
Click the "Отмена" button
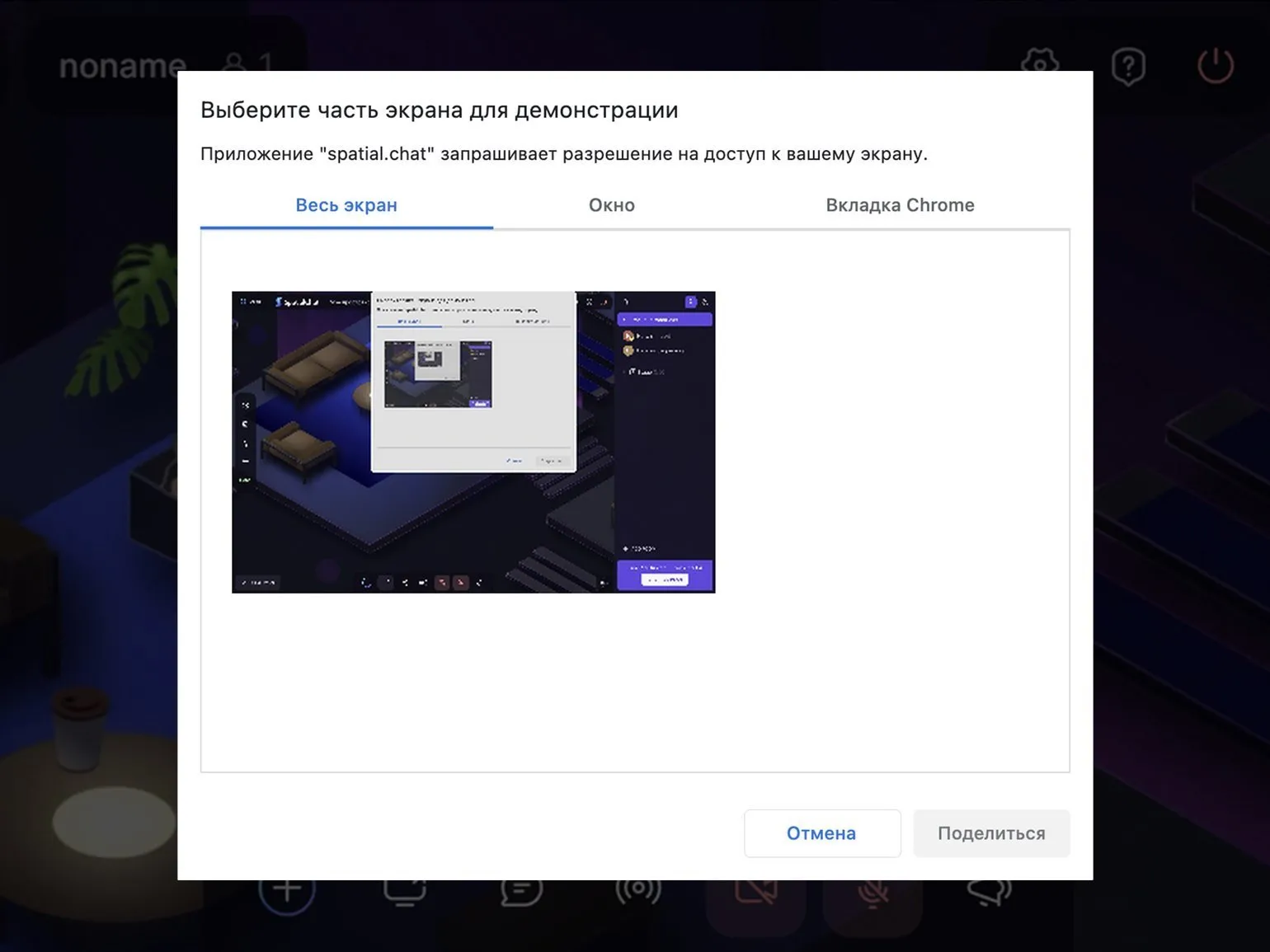[x=821, y=833]
